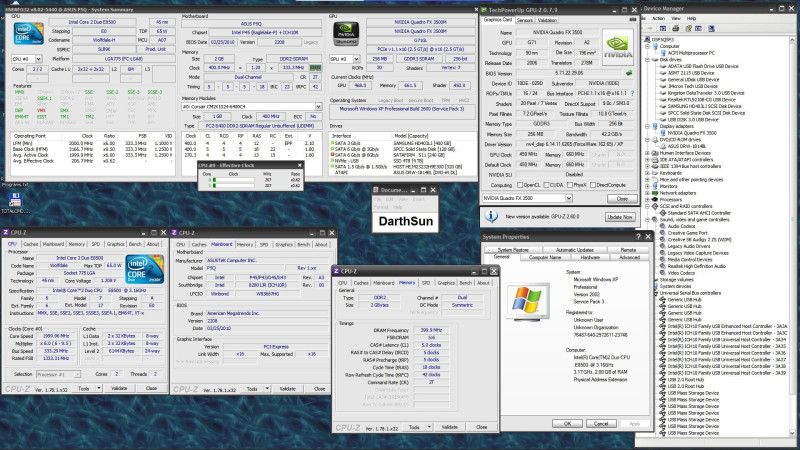Open the CPU #0 selector dropdown in HWiNFO

pos(38,59)
